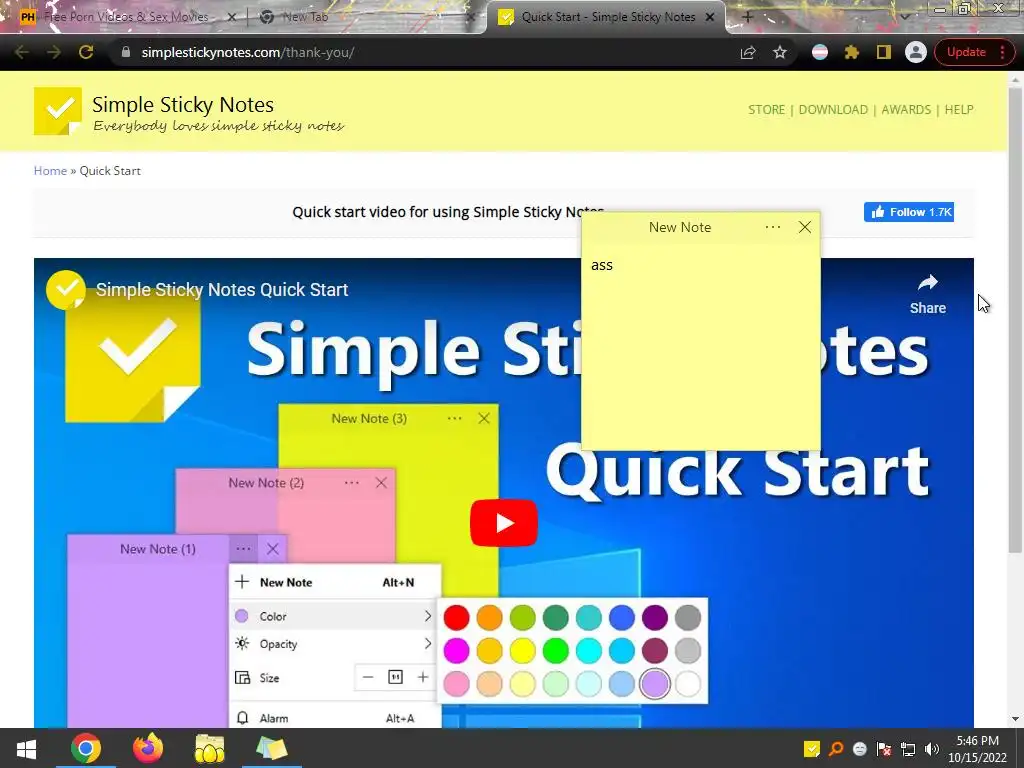Go back using the browser back arrow
Screen dimensions: 1024x768
pyautogui.click(x=22, y=52)
